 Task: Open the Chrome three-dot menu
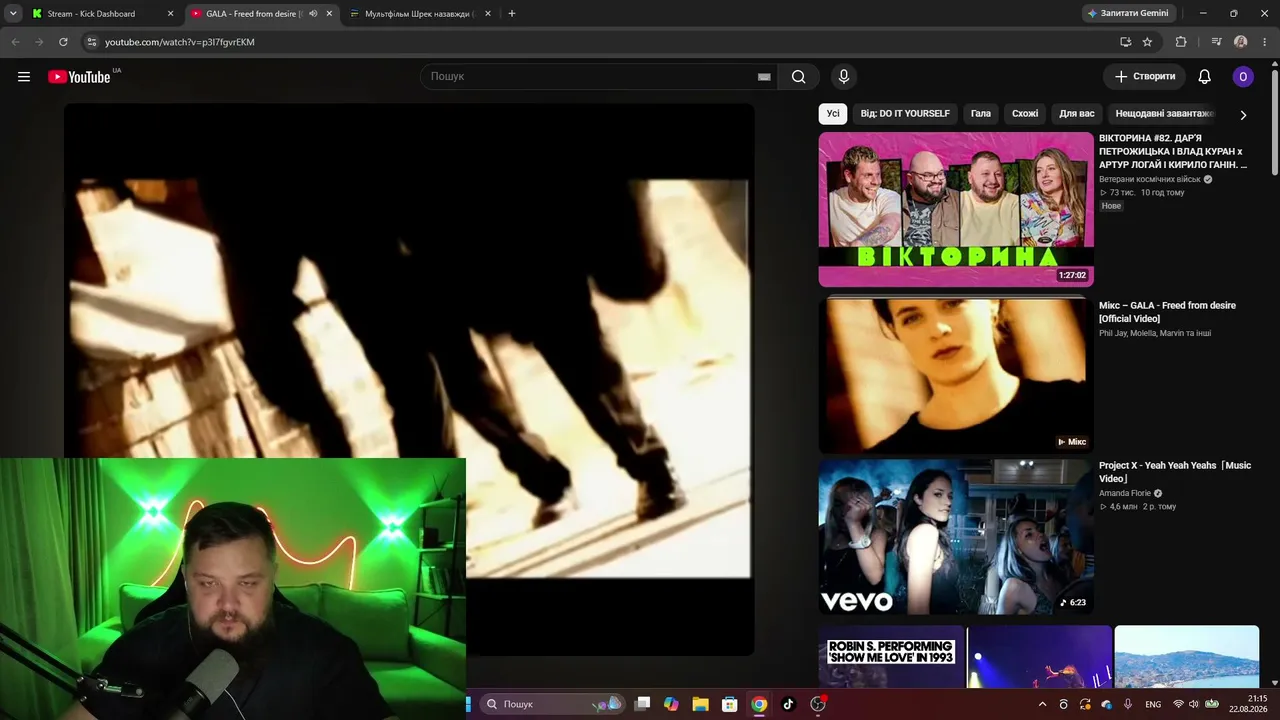click(1265, 42)
